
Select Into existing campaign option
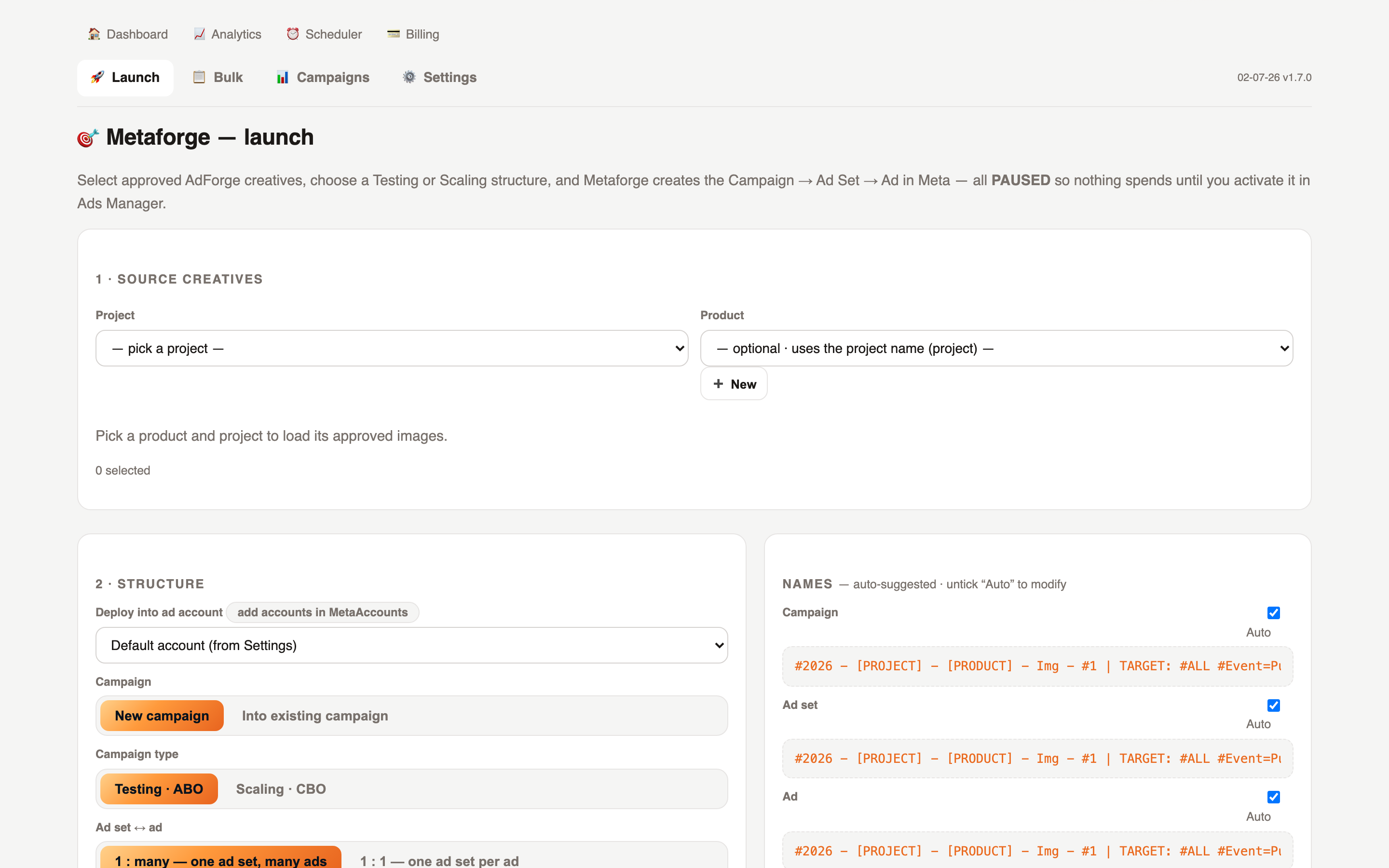[x=314, y=716]
